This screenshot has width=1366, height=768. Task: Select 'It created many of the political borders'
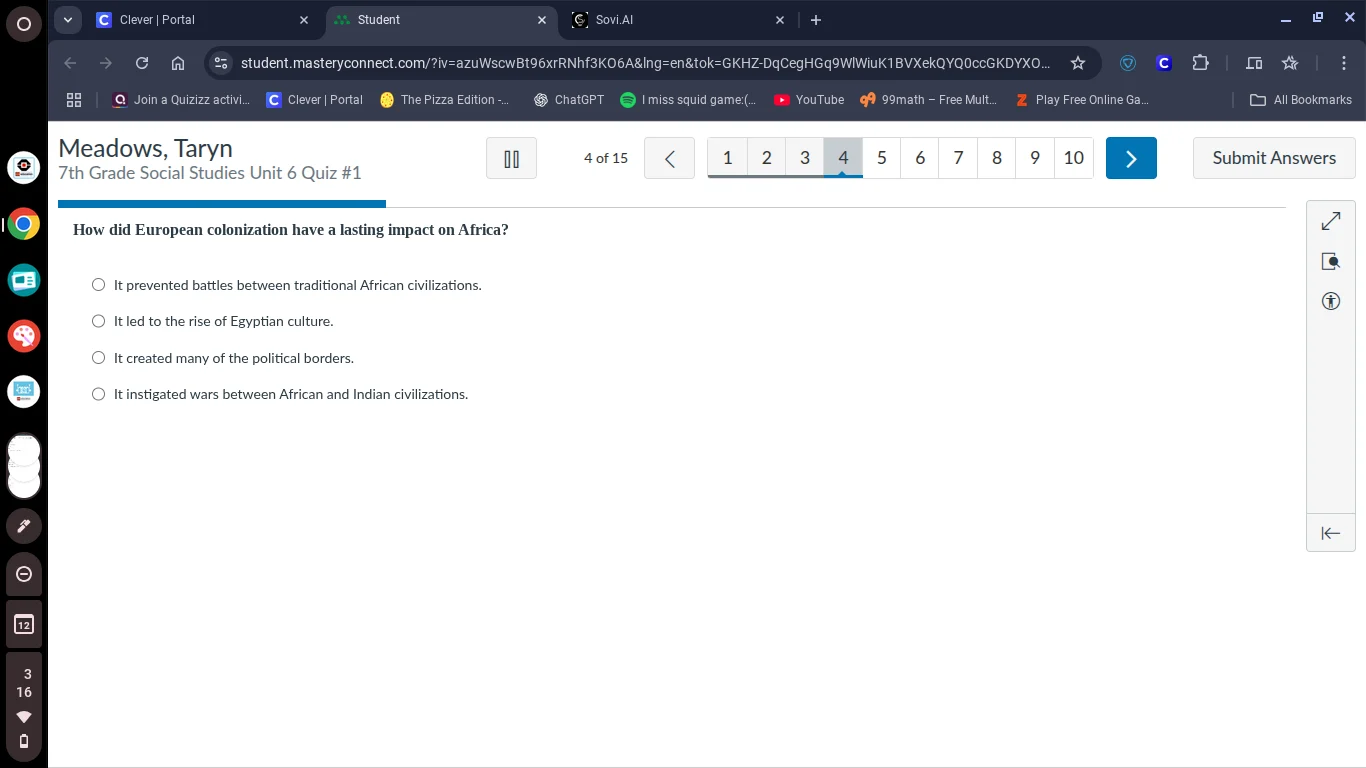coord(98,358)
